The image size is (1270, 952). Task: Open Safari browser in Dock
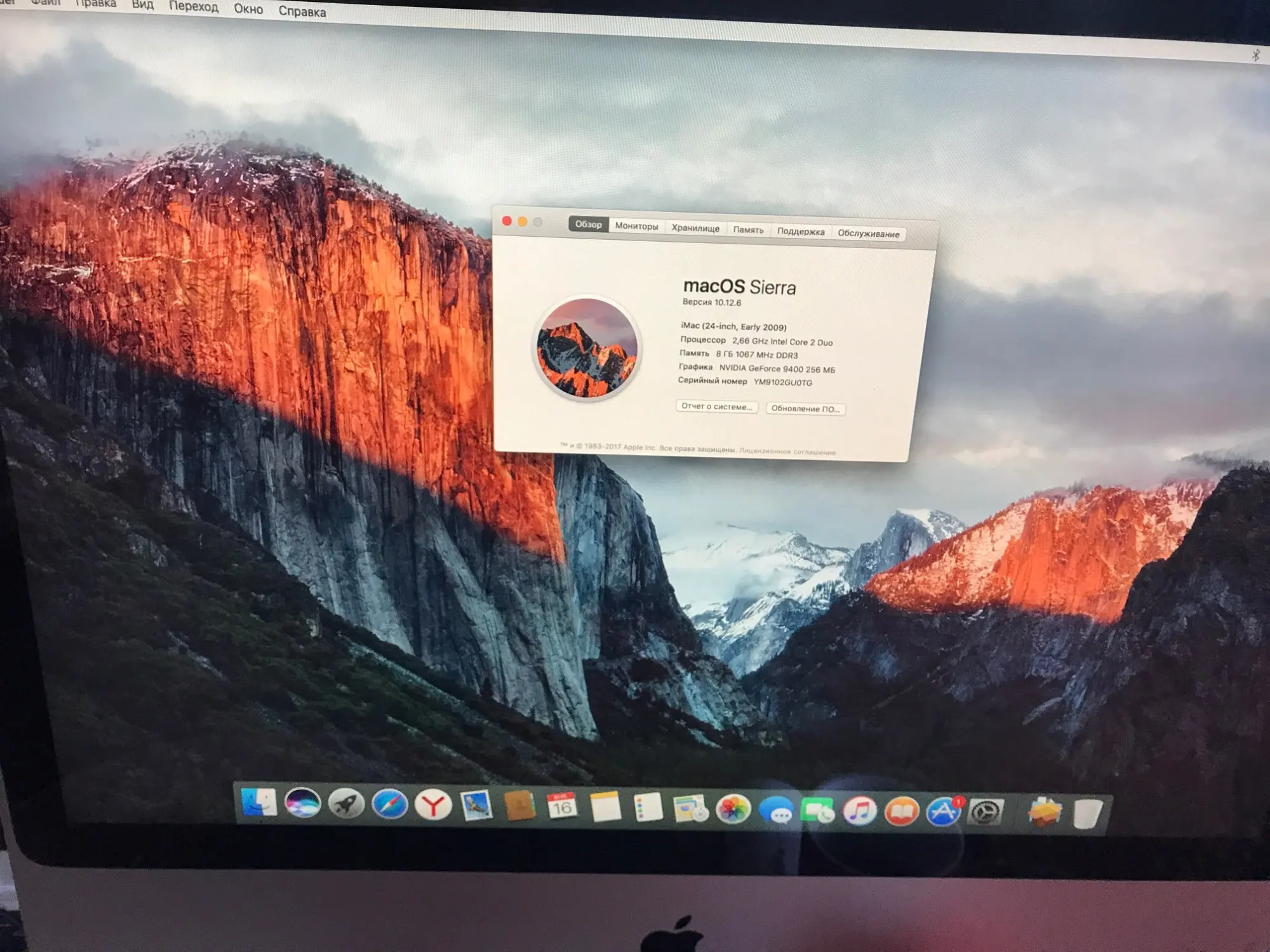pyautogui.click(x=389, y=805)
